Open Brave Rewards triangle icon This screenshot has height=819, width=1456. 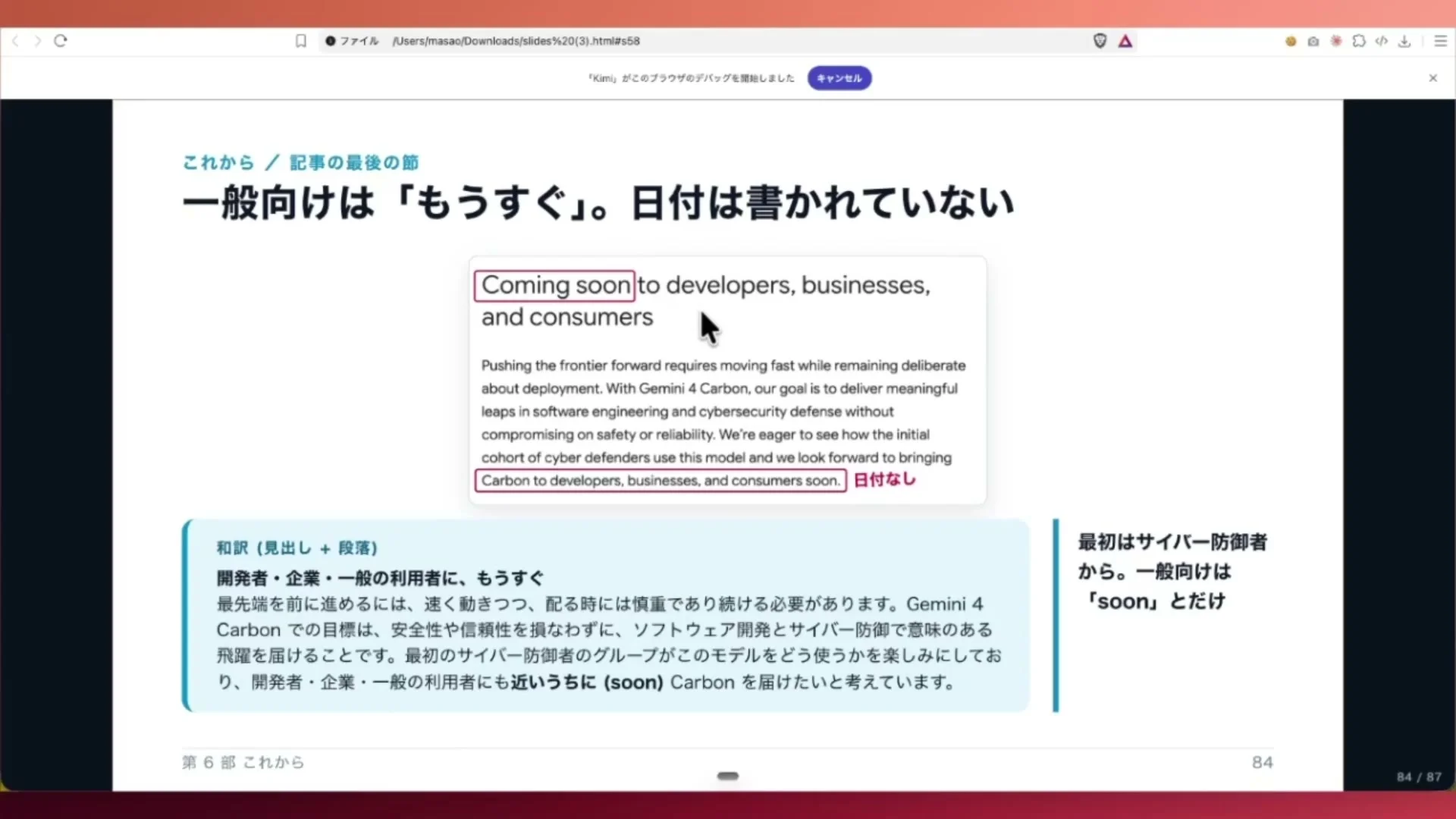[x=1125, y=41]
